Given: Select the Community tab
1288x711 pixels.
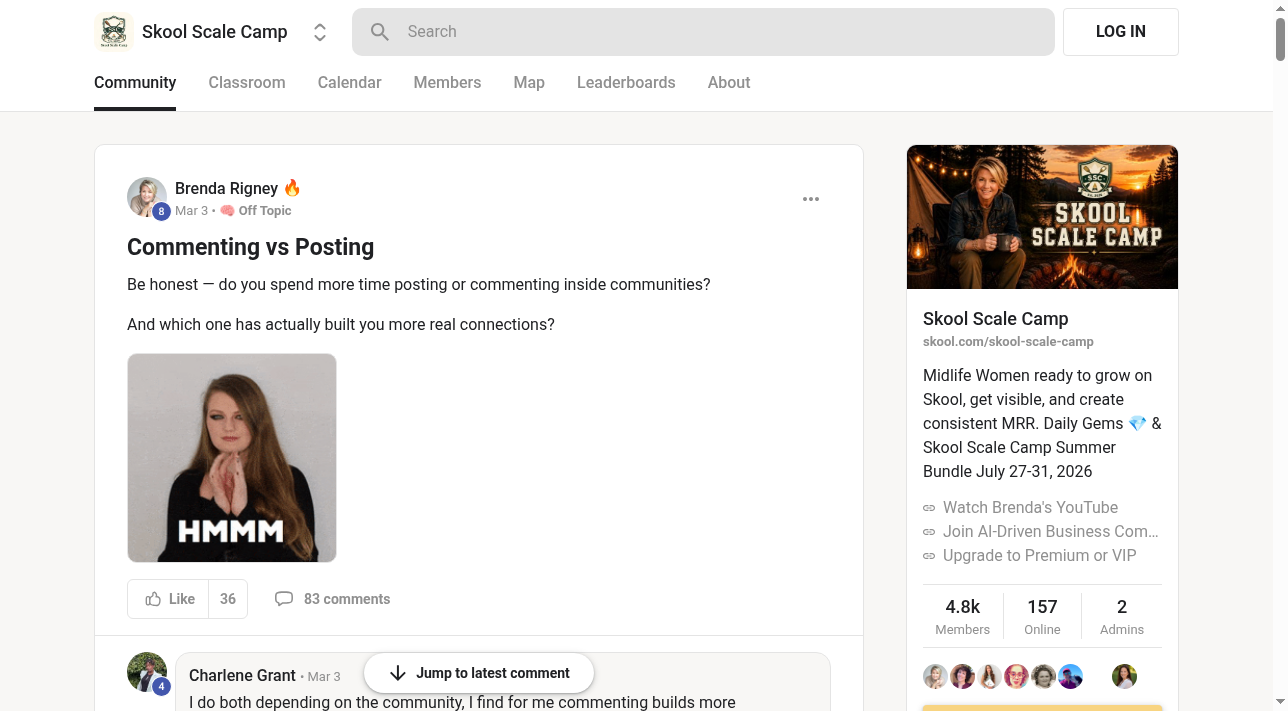Looking at the screenshot, I should tap(135, 83).
